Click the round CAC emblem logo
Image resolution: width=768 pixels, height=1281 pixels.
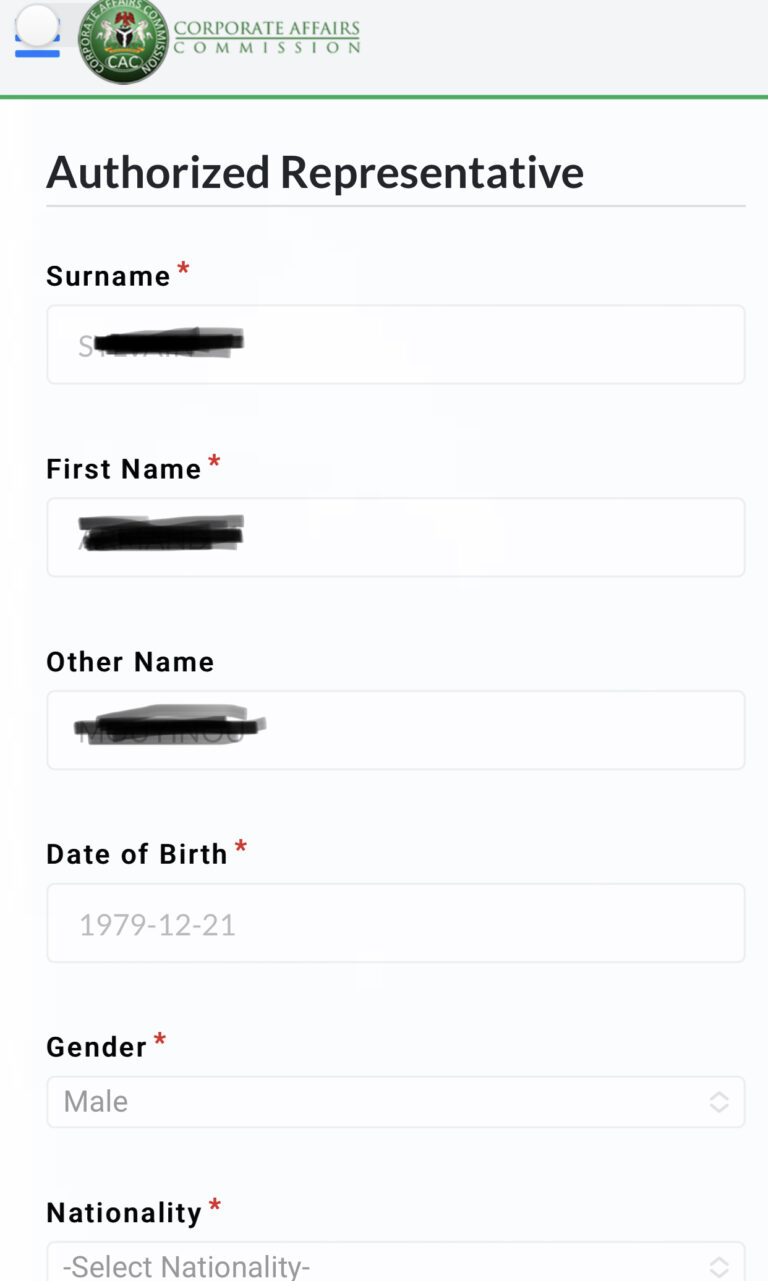[x=123, y=40]
